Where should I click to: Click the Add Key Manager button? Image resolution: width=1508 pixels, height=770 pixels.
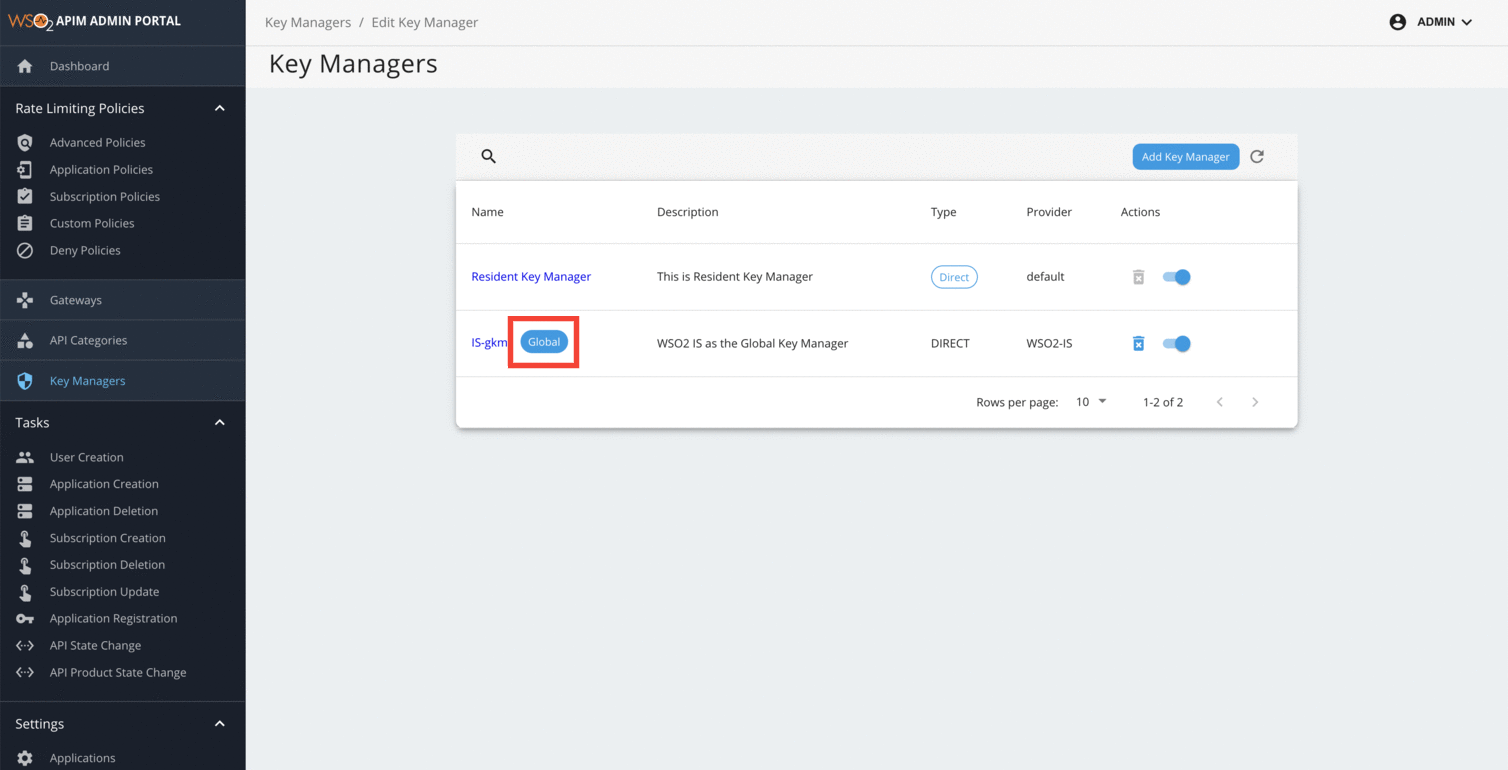point(1186,156)
